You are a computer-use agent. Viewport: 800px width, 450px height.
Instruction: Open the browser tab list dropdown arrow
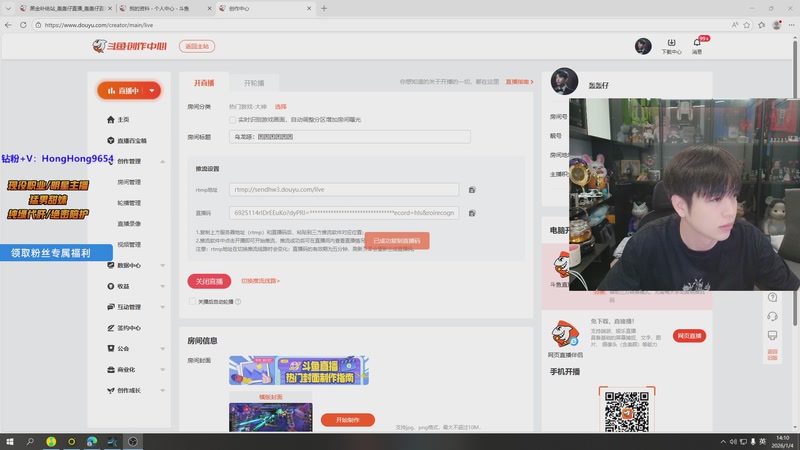(8, 8)
